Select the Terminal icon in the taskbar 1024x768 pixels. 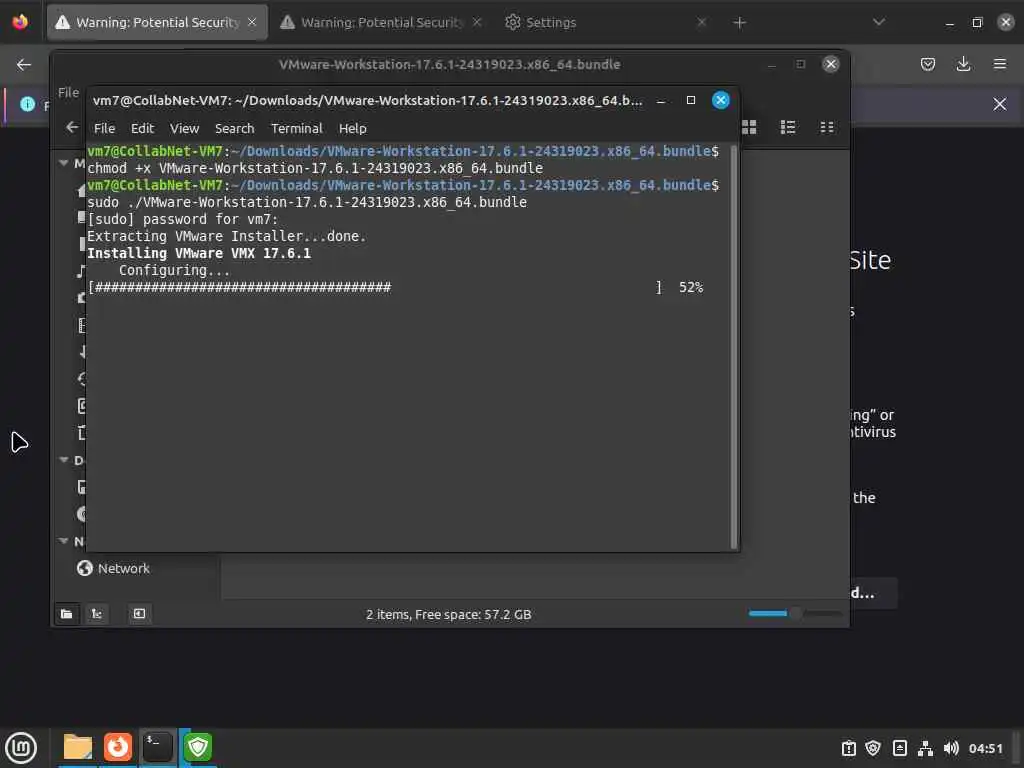(157, 747)
